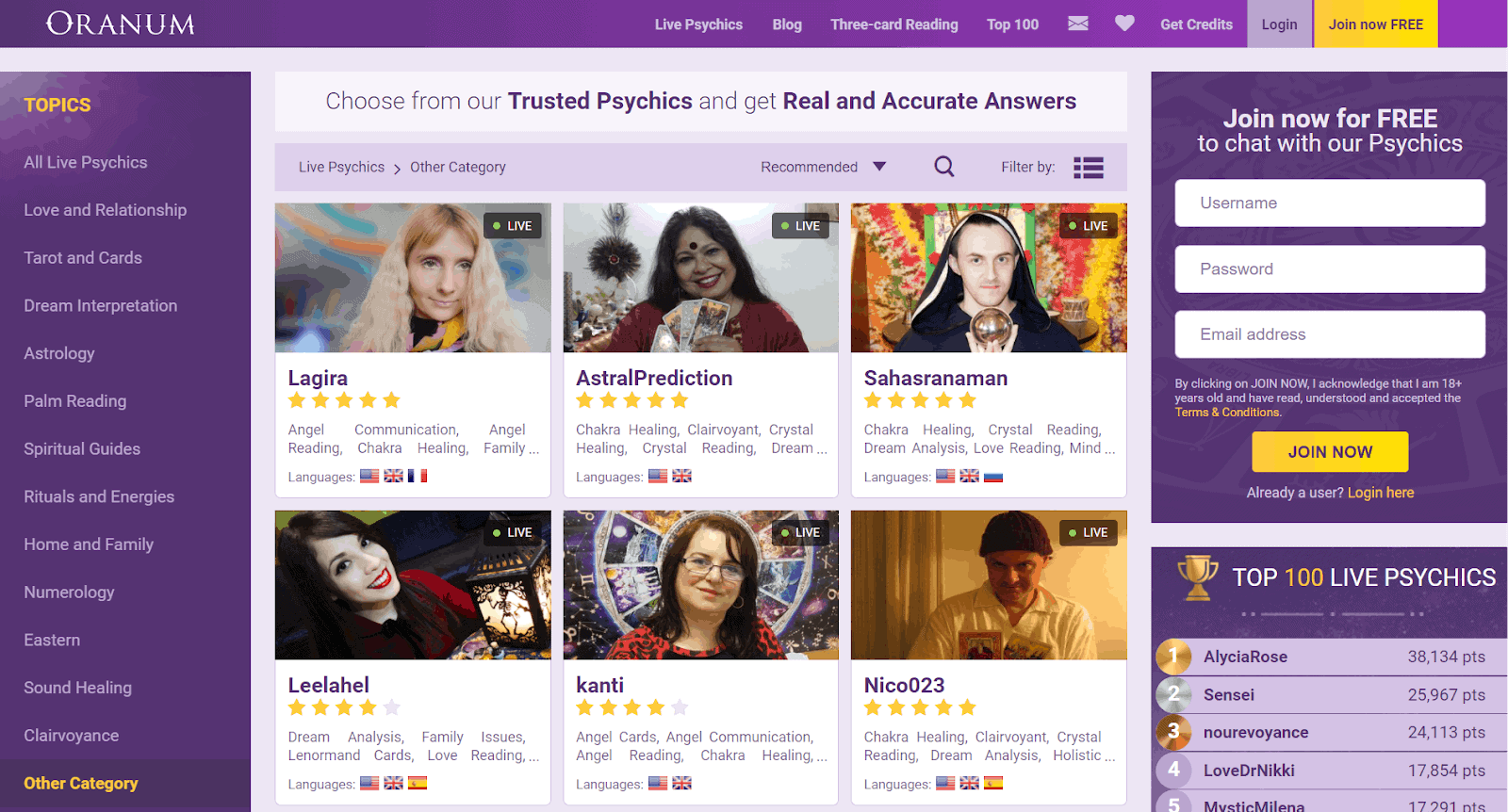This screenshot has width=1508, height=812.
Task: Focus the Password input field
Action: [x=1330, y=268]
